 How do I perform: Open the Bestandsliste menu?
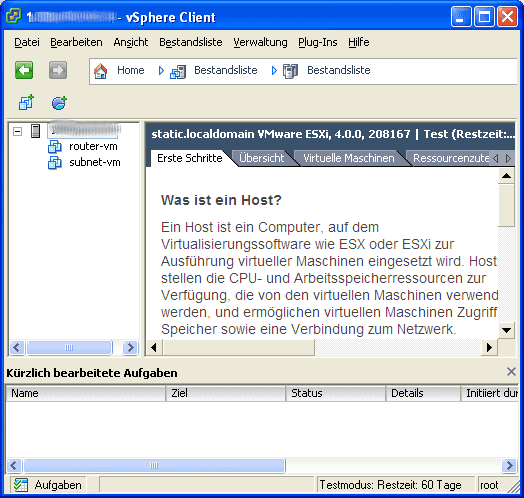click(x=190, y=42)
